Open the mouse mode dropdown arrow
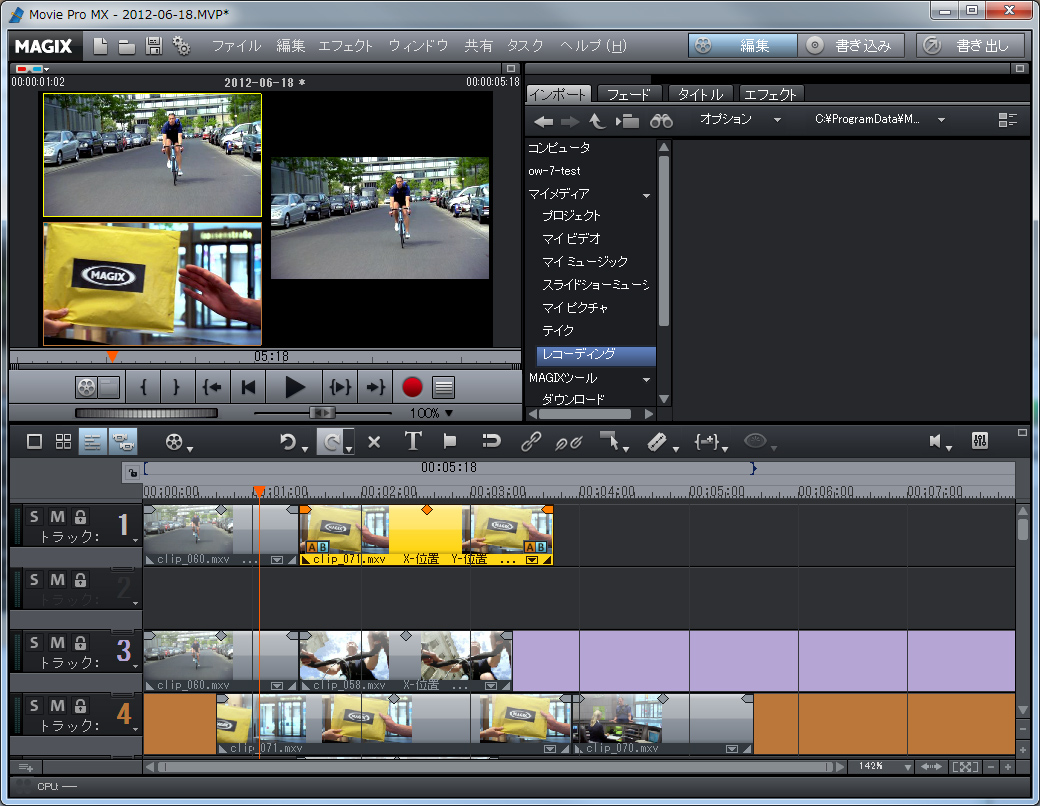Image resolution: width=1040 pixels, height=806 pixels. [x=627, y=449]
